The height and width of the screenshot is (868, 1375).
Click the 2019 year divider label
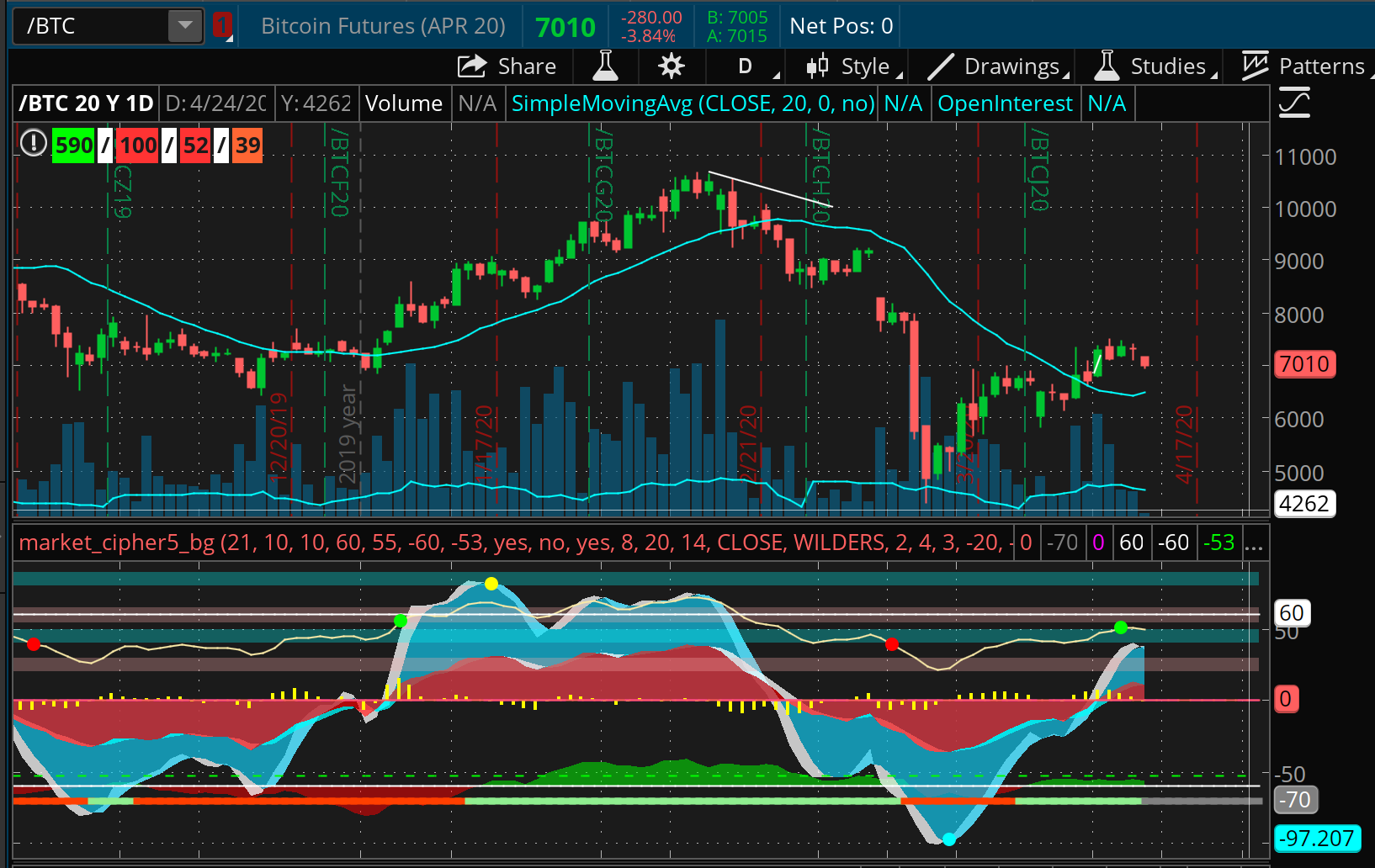coord(347,434)
